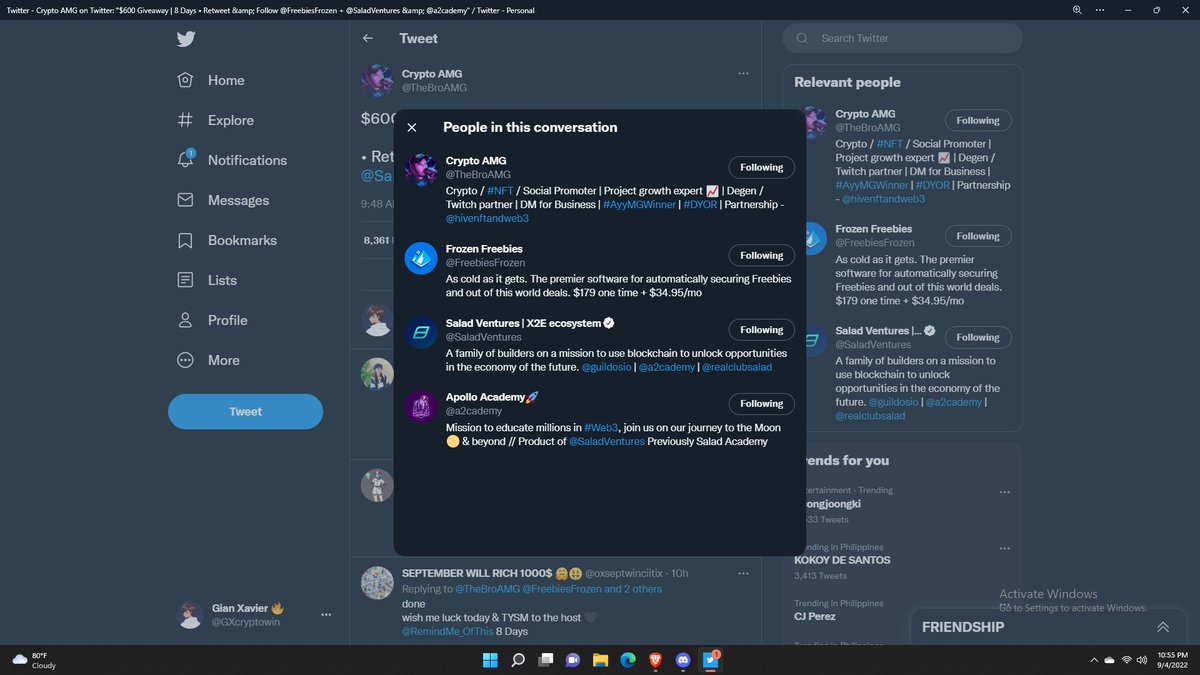The height and width of the screenshot is (675, 1200).
Task: Toggle Following for Crypto AMG in Relevant people
Action: coord(977,120)
